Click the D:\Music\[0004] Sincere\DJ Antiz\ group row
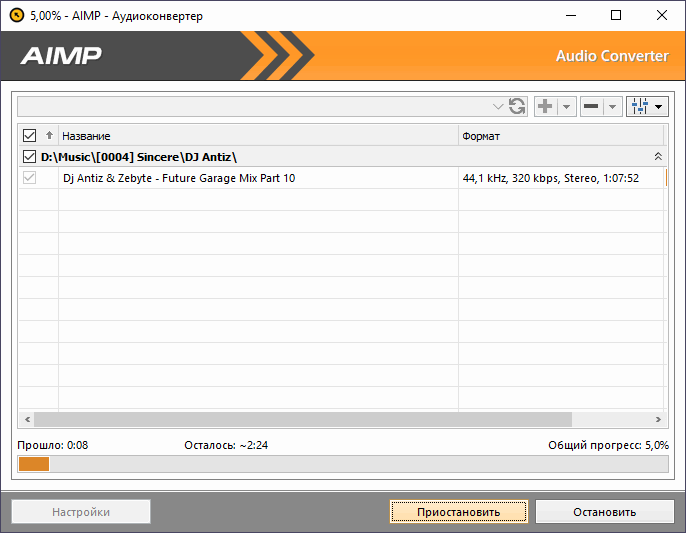 point(342,156)
